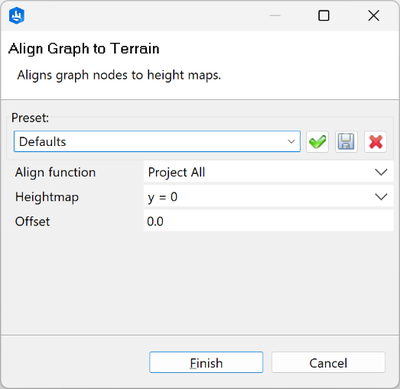The height and width of the screenshot is (389, 400).
Task: Expand the Align function dropdown
Action: [x=268, y=172]
